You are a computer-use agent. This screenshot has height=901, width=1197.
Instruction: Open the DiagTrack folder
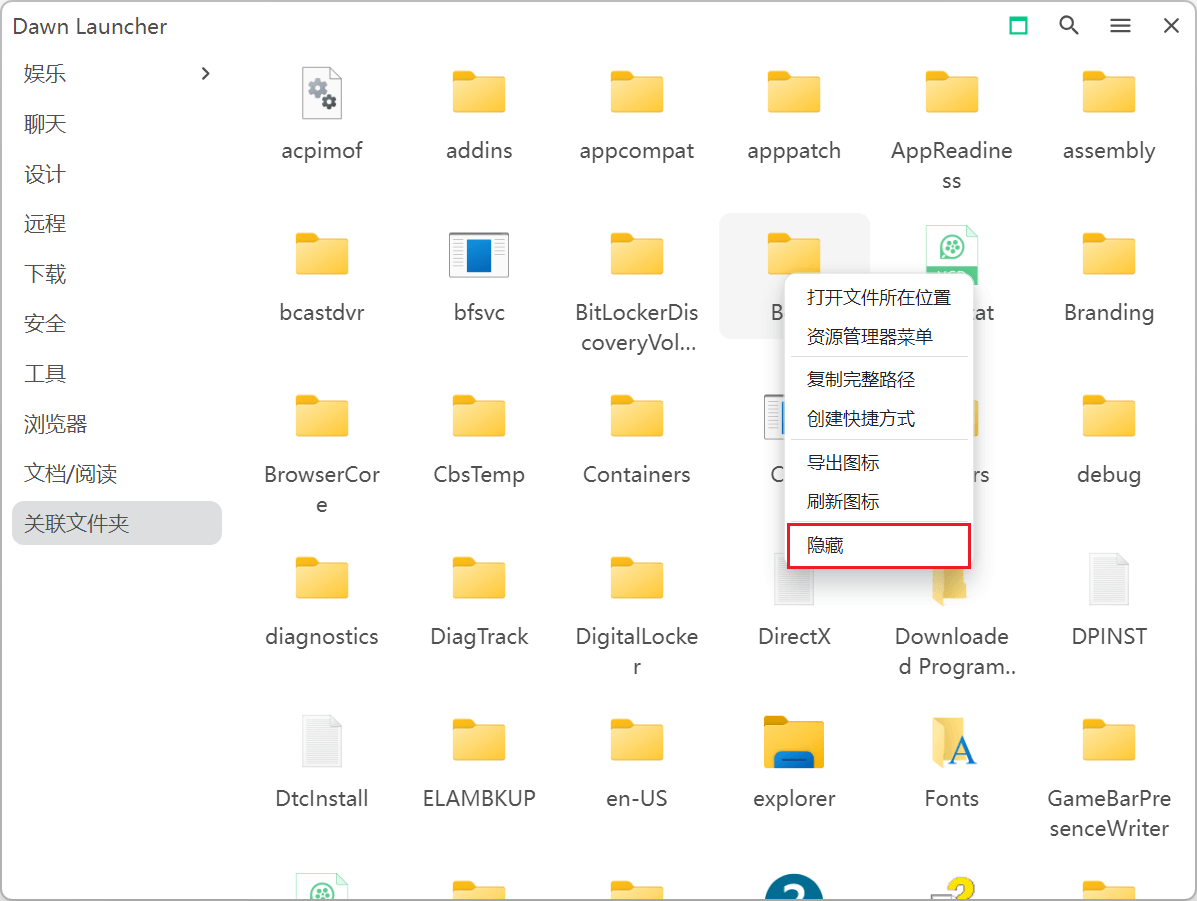pos(479,578)
